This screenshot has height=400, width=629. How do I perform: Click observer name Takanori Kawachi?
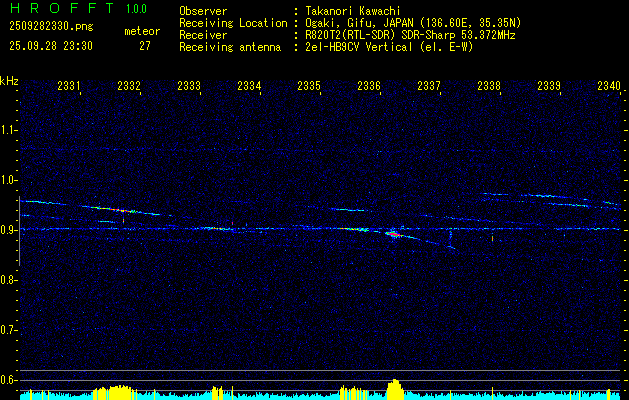point(353,11)
